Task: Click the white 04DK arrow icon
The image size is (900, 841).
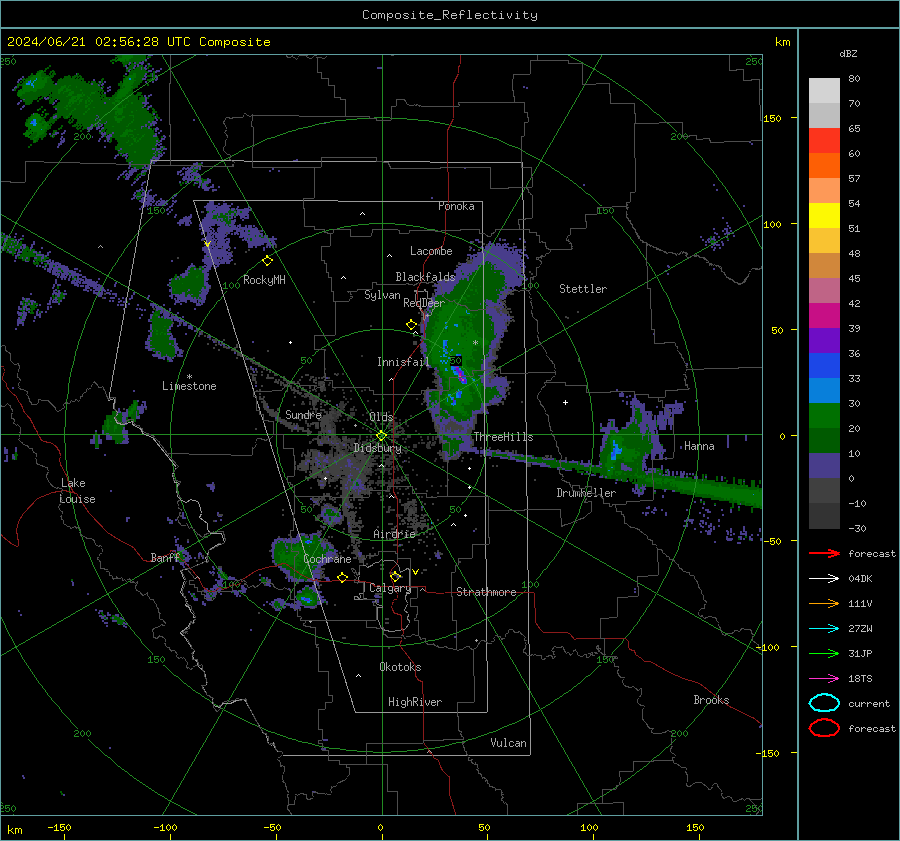Action: coord(824,579)
